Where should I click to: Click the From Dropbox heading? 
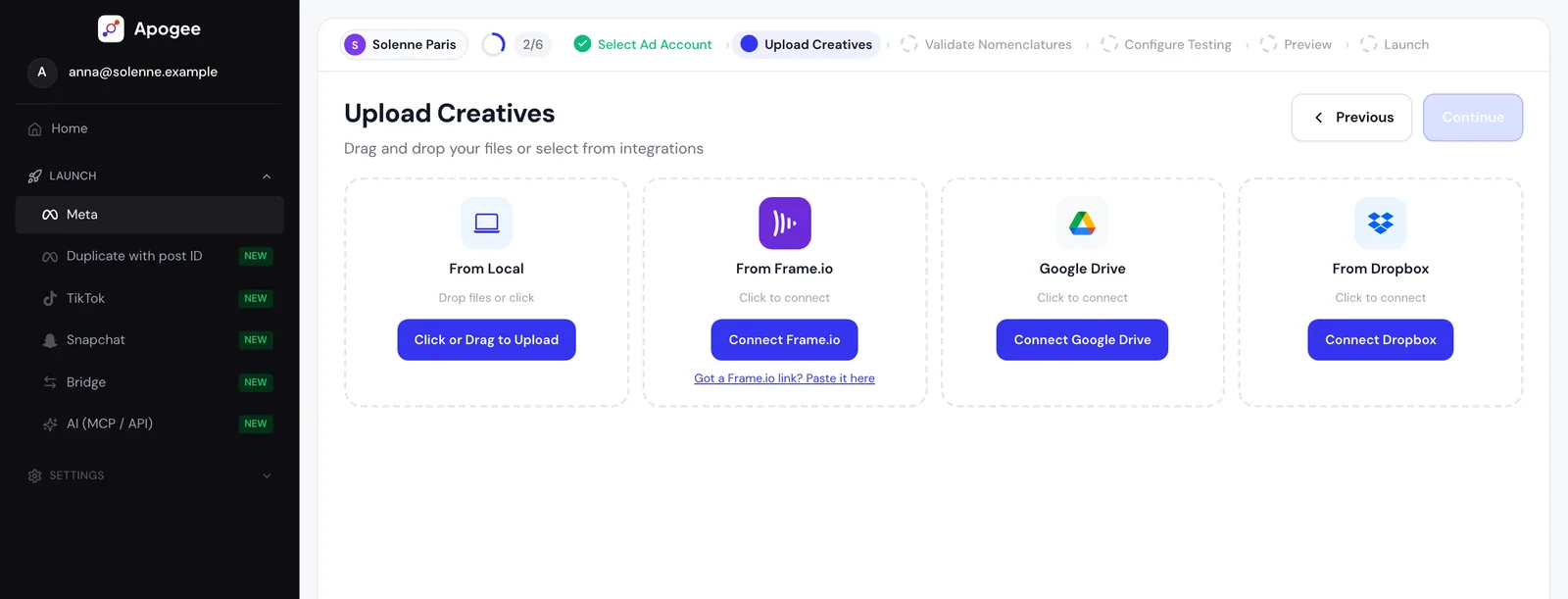click(1380, 269)
